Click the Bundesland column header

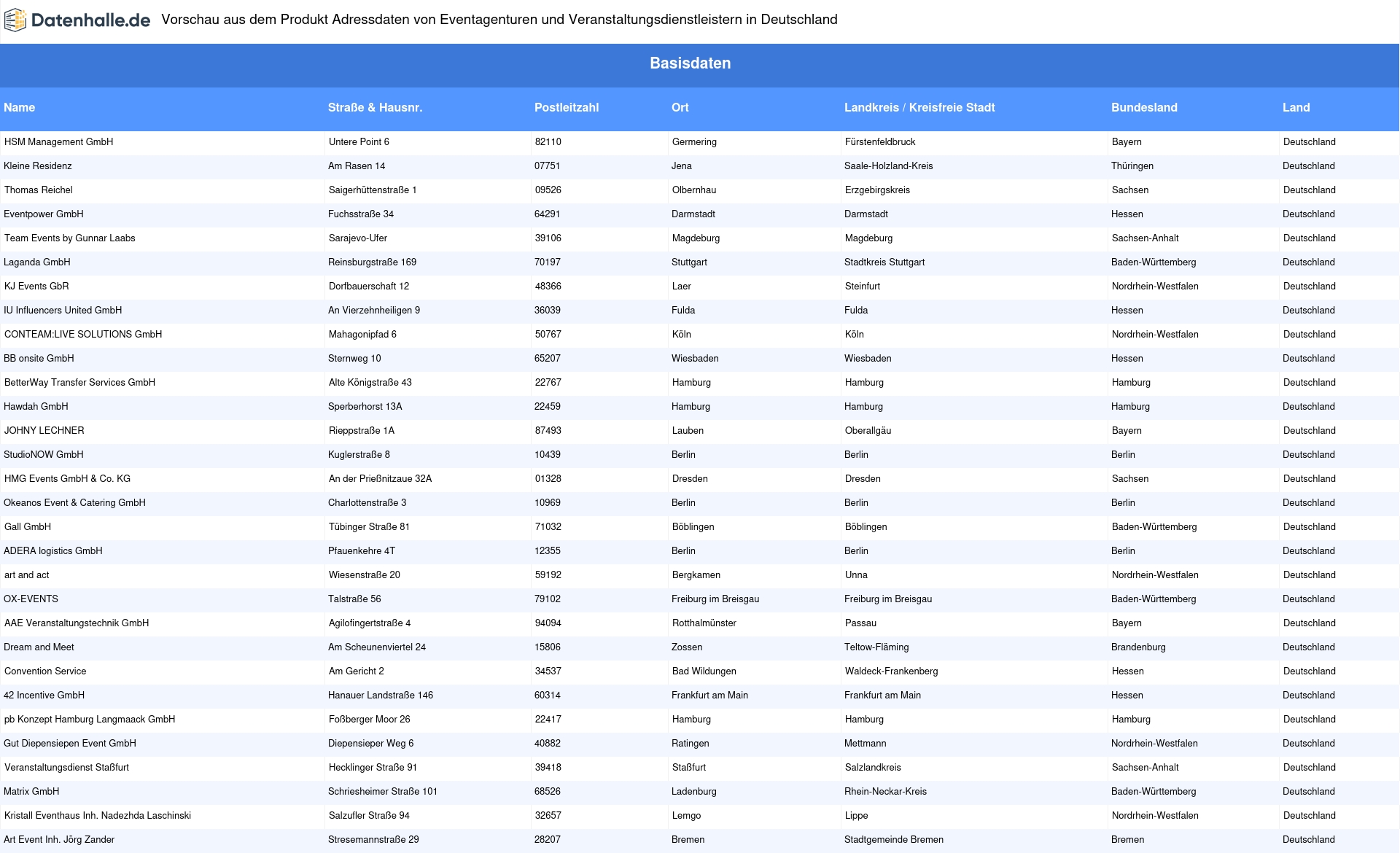1144,108
